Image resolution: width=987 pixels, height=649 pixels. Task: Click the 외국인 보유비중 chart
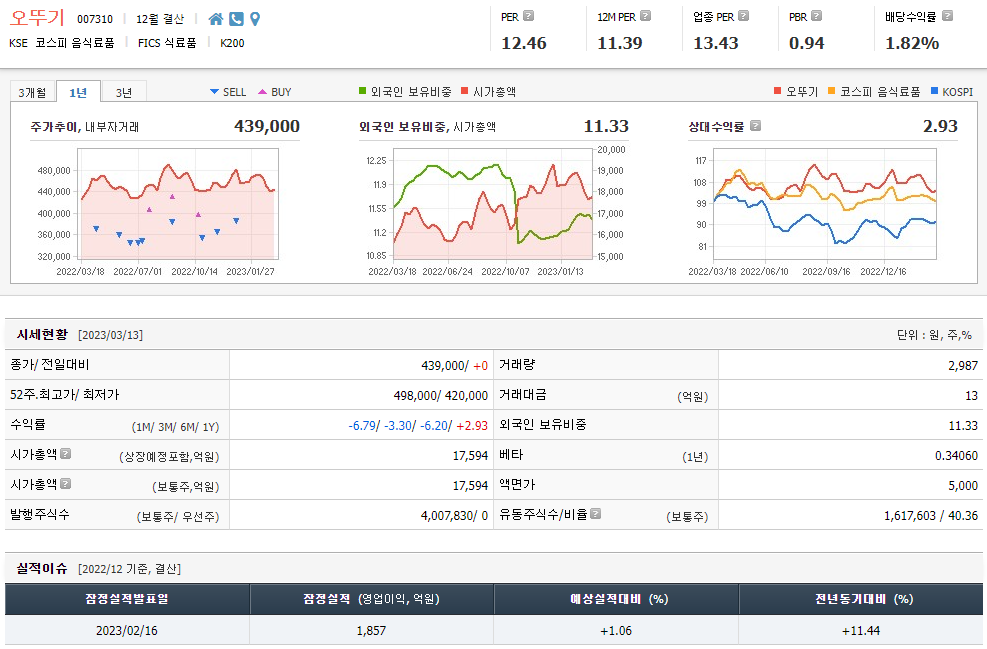[x=493, y=204]
